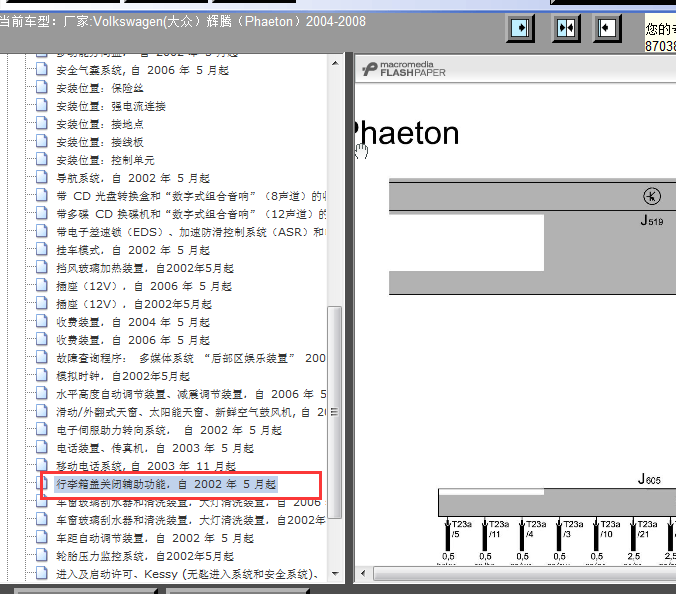Select 挡风玻璃加热装置 entry
676x594 pixels.
click(x=145, y=269)
